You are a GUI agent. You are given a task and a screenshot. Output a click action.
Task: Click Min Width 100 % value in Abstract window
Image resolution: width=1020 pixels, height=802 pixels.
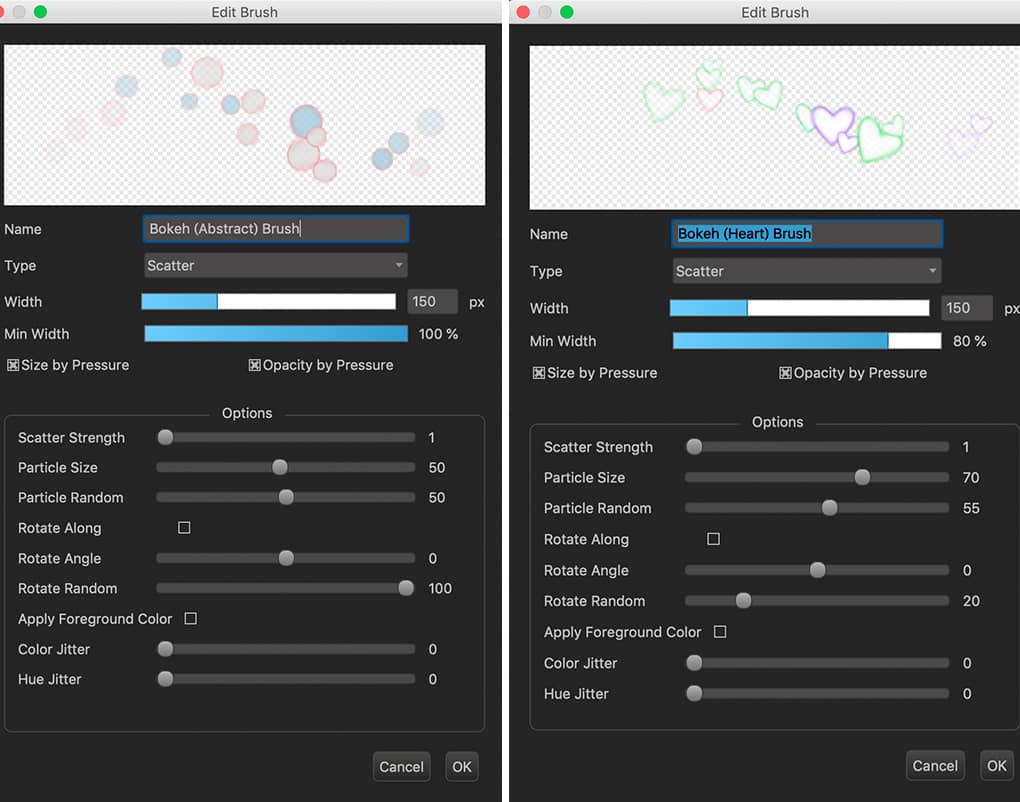point(438,334)
